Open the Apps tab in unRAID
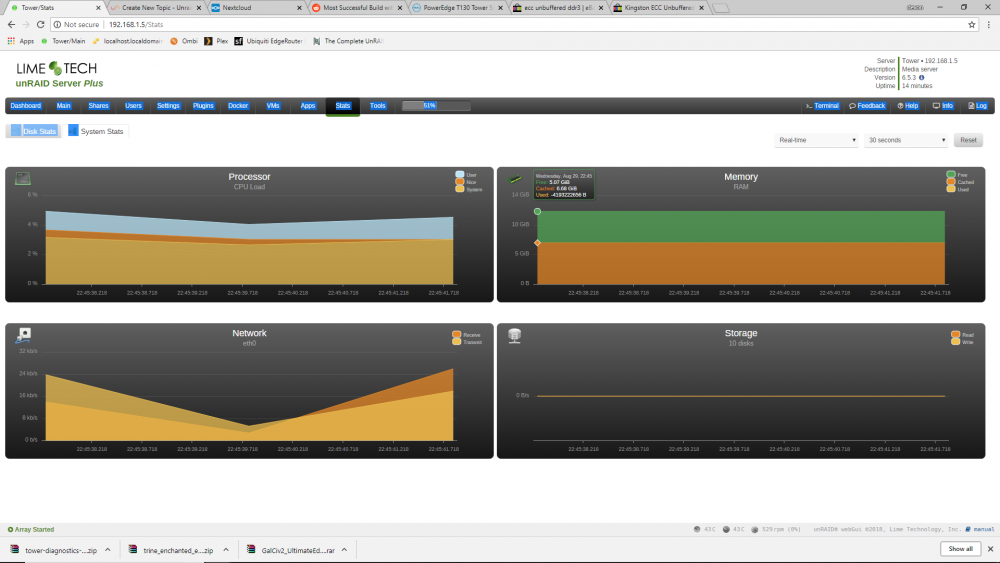This screenshot has height=563, width=1000. (x=308, y=106)
